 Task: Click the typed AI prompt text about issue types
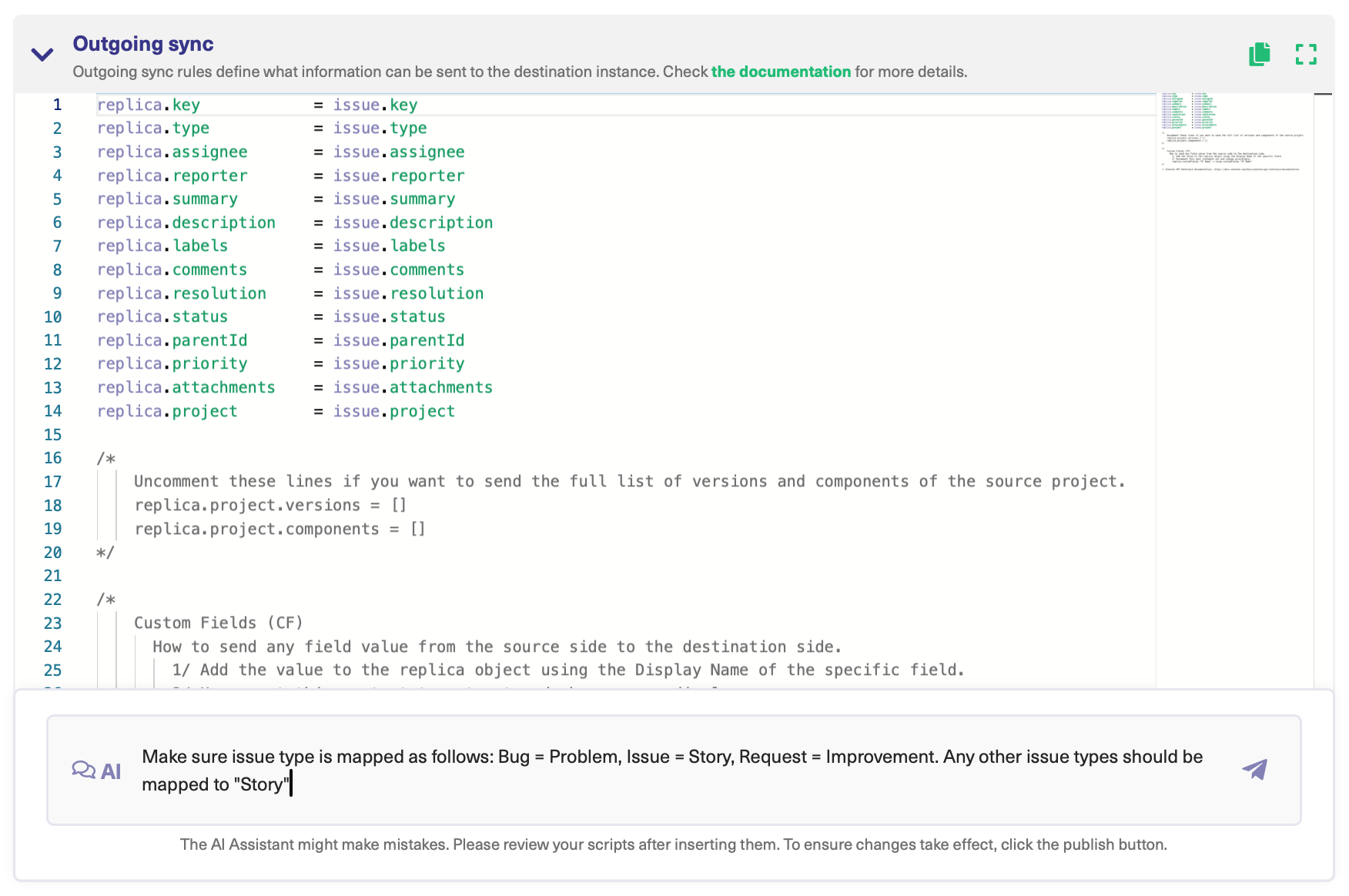670,757
